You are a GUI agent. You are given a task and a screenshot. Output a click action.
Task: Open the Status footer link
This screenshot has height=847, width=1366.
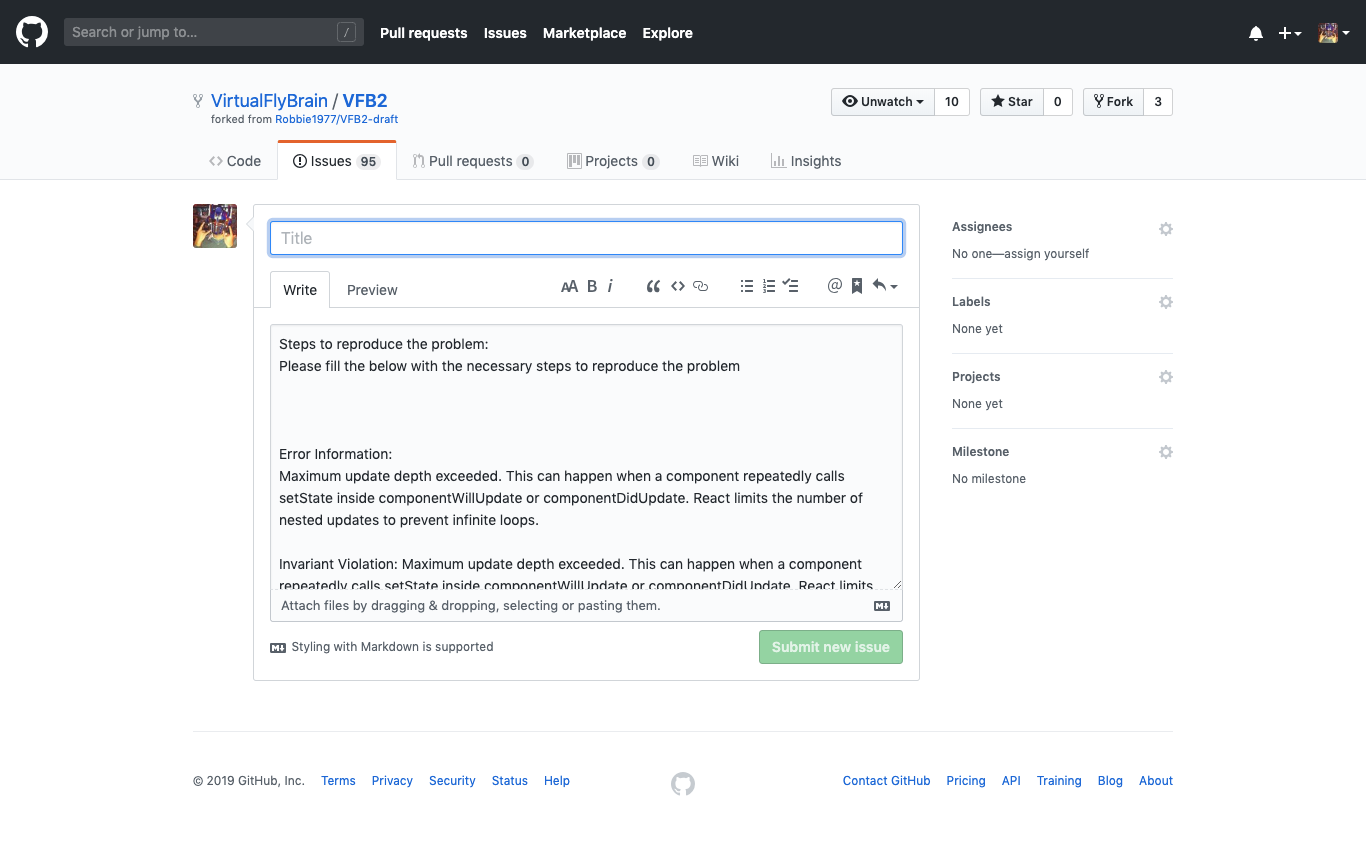[x=510, y=781]
